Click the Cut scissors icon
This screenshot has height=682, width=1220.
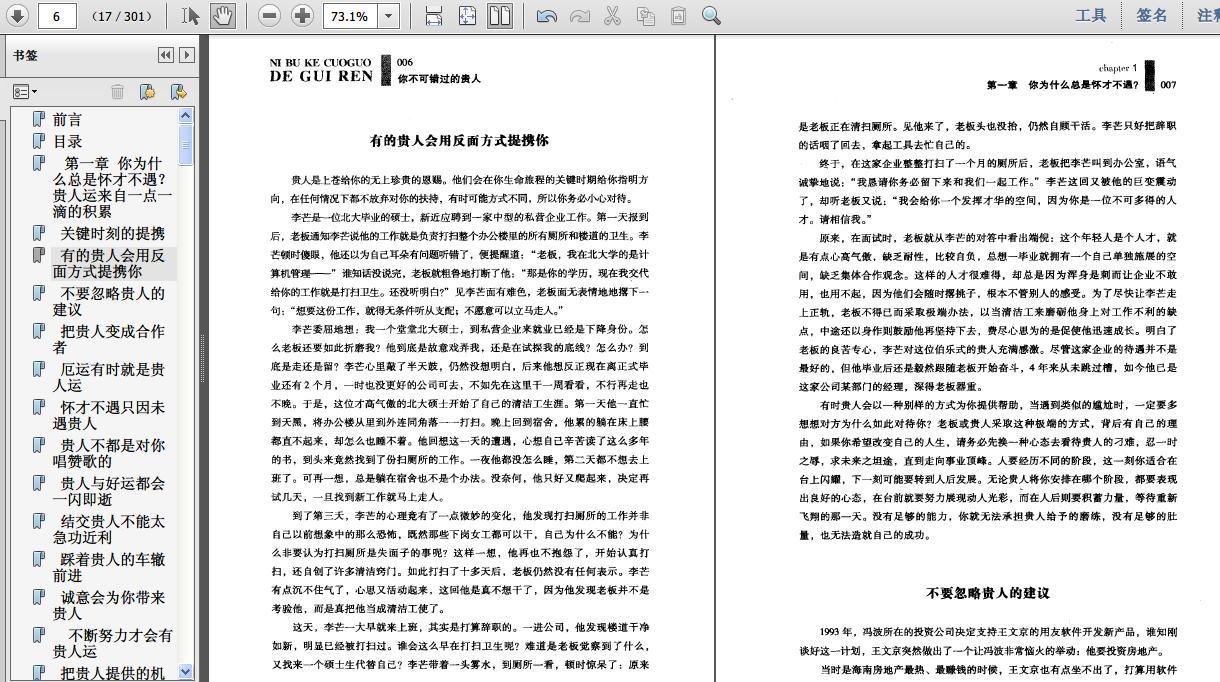(x=612, y=15)
